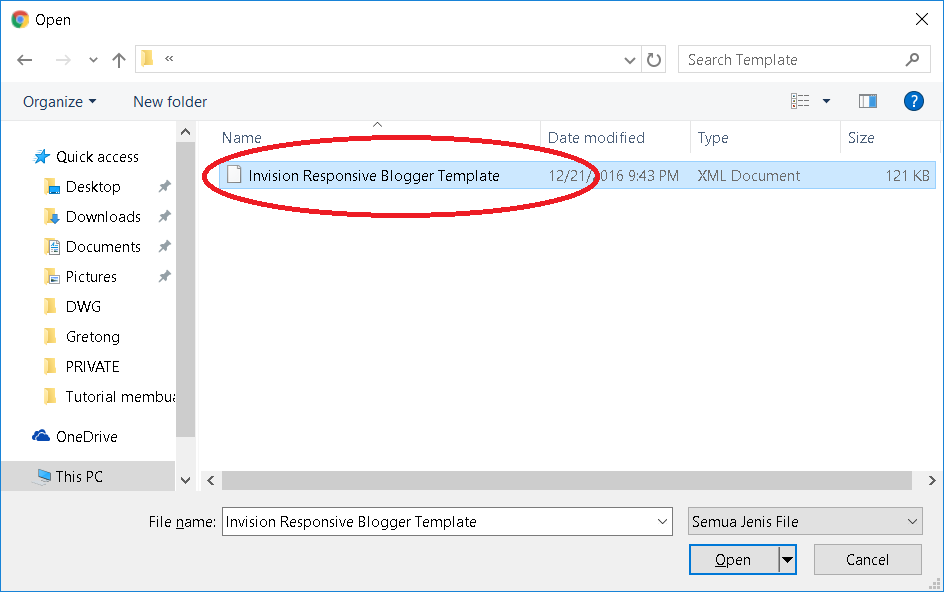Click the horizontal scrollbar right arrow
This screenshot has width=944, height=598.
point(931,480)
